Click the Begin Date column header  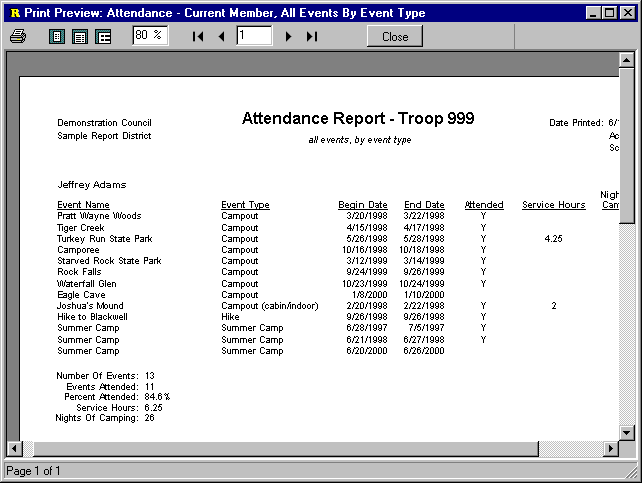click(x=363, y=205)
